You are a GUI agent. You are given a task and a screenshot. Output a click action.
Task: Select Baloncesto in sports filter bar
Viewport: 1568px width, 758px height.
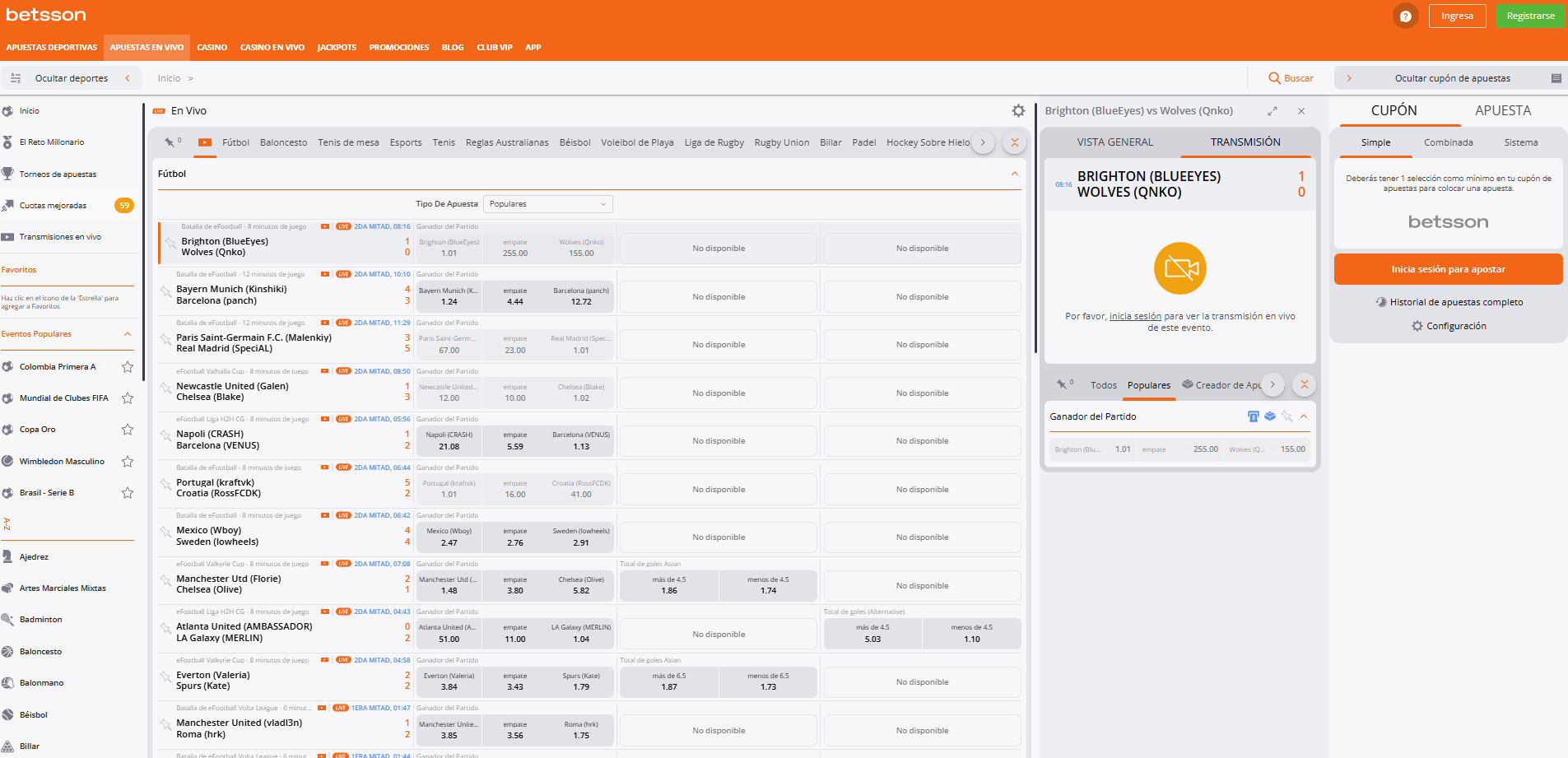pyautogui.click(x=283, y=142)
